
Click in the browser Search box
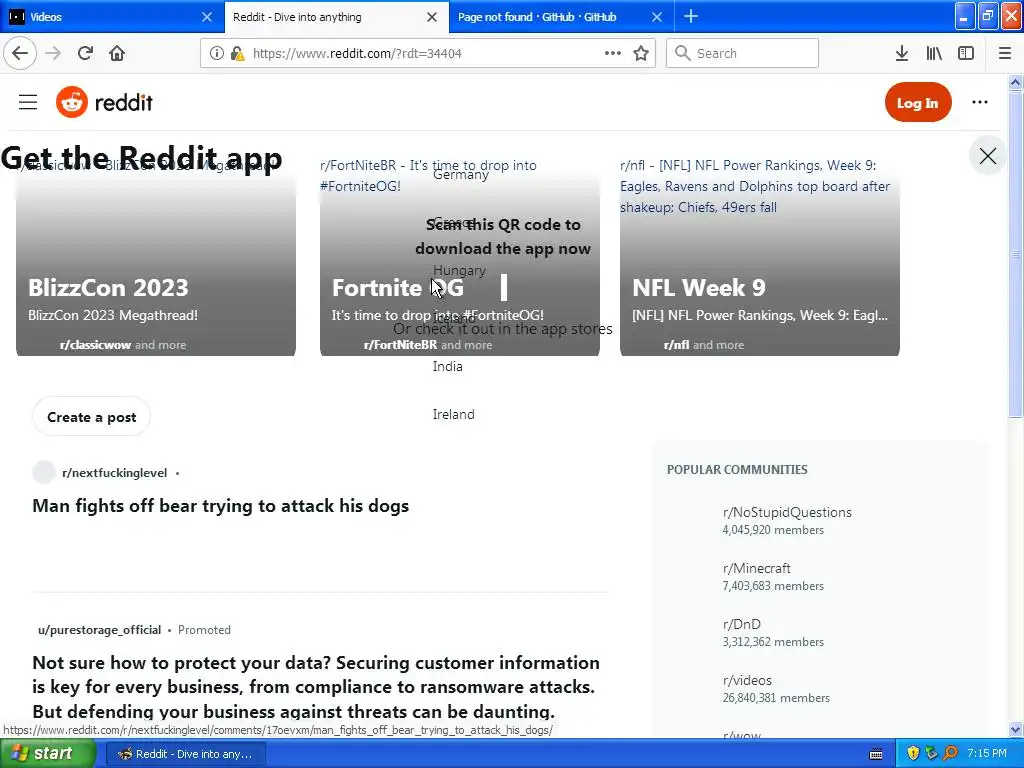tap(742, 53)
